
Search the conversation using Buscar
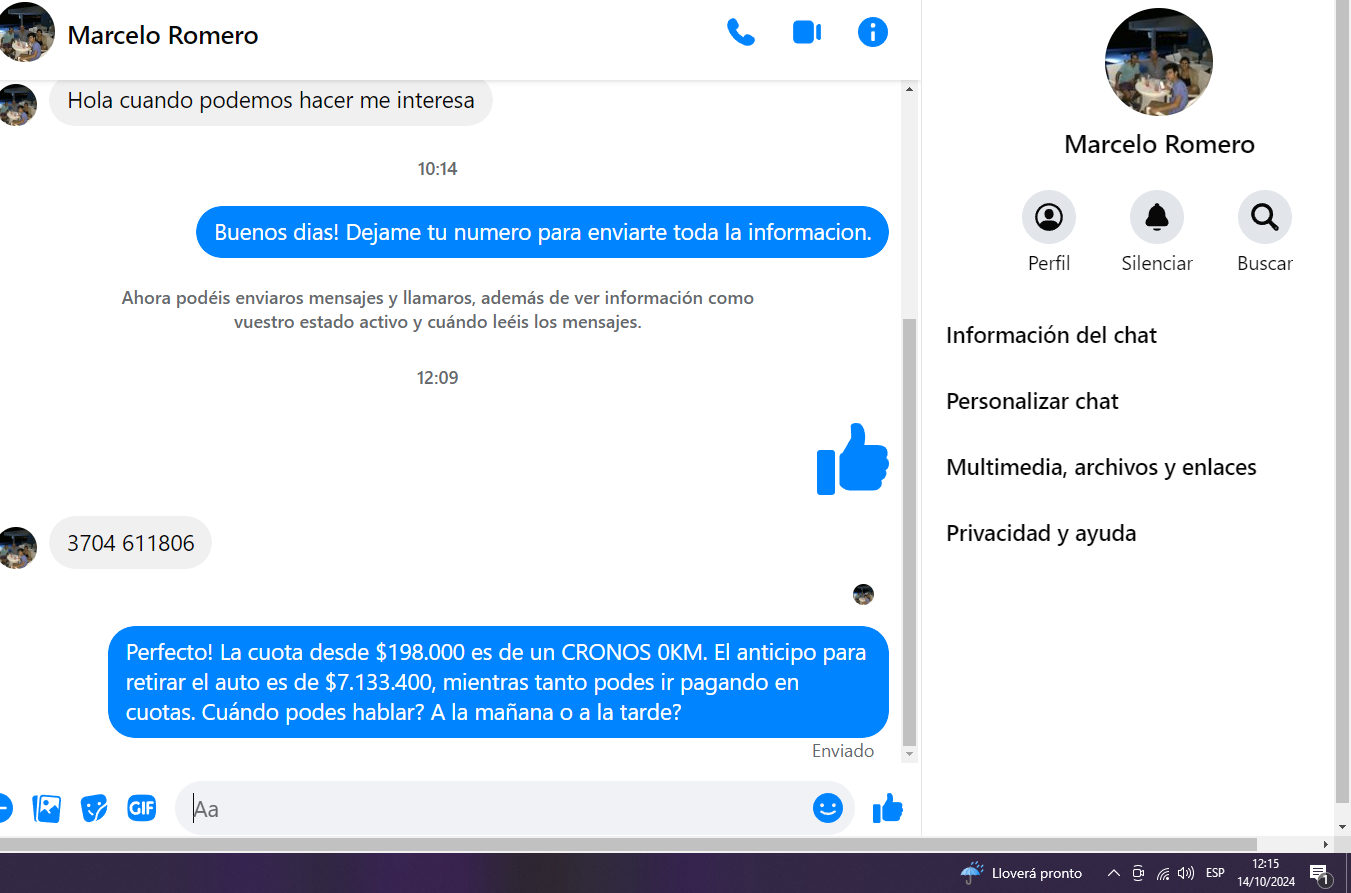pos(1264,217)
